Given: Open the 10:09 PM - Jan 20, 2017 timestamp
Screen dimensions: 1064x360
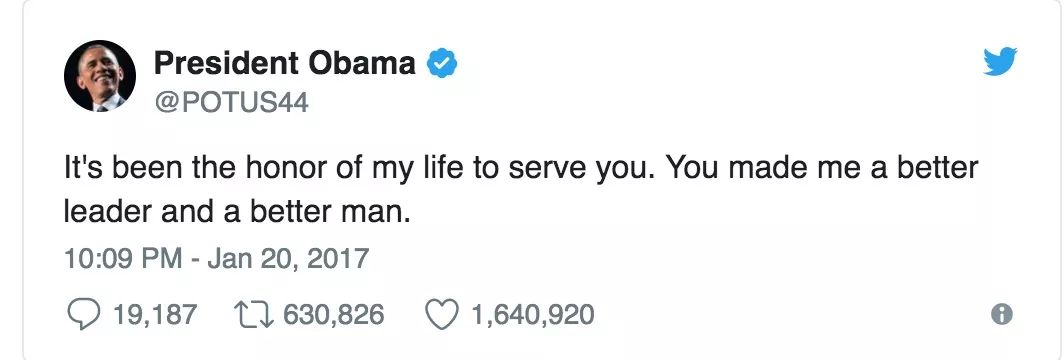Looking at the screenshot, I should pyautogui.click(x=216, y=259).
